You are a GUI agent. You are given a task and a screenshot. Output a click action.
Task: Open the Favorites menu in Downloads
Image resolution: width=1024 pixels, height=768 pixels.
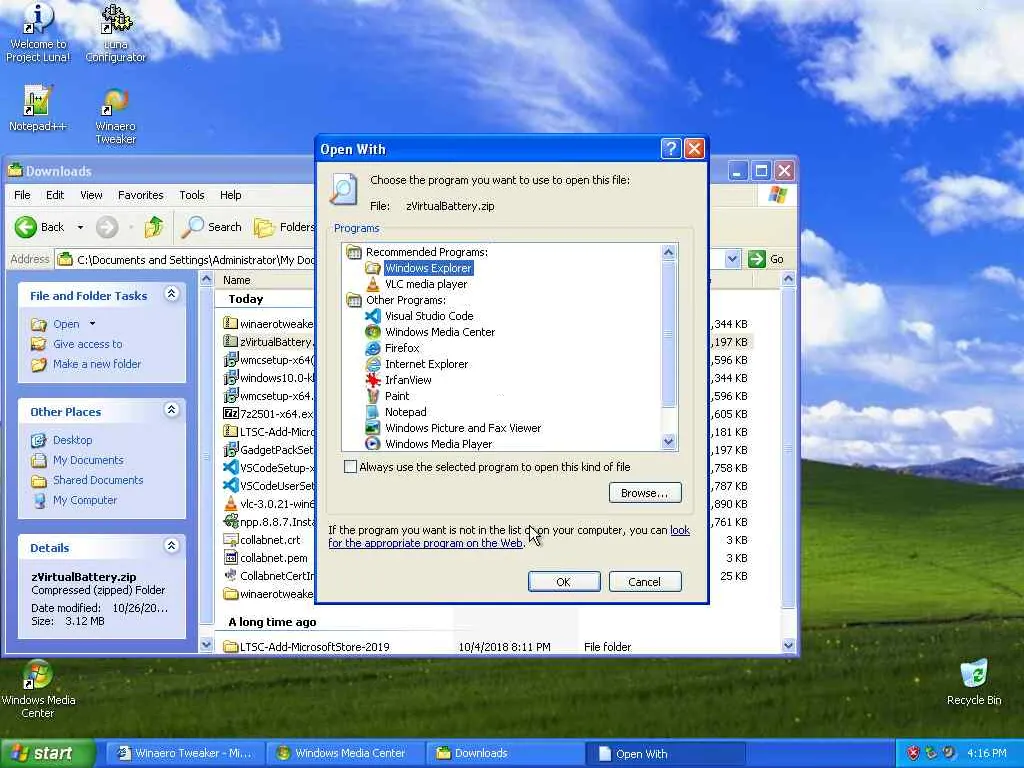click(140, 195)
